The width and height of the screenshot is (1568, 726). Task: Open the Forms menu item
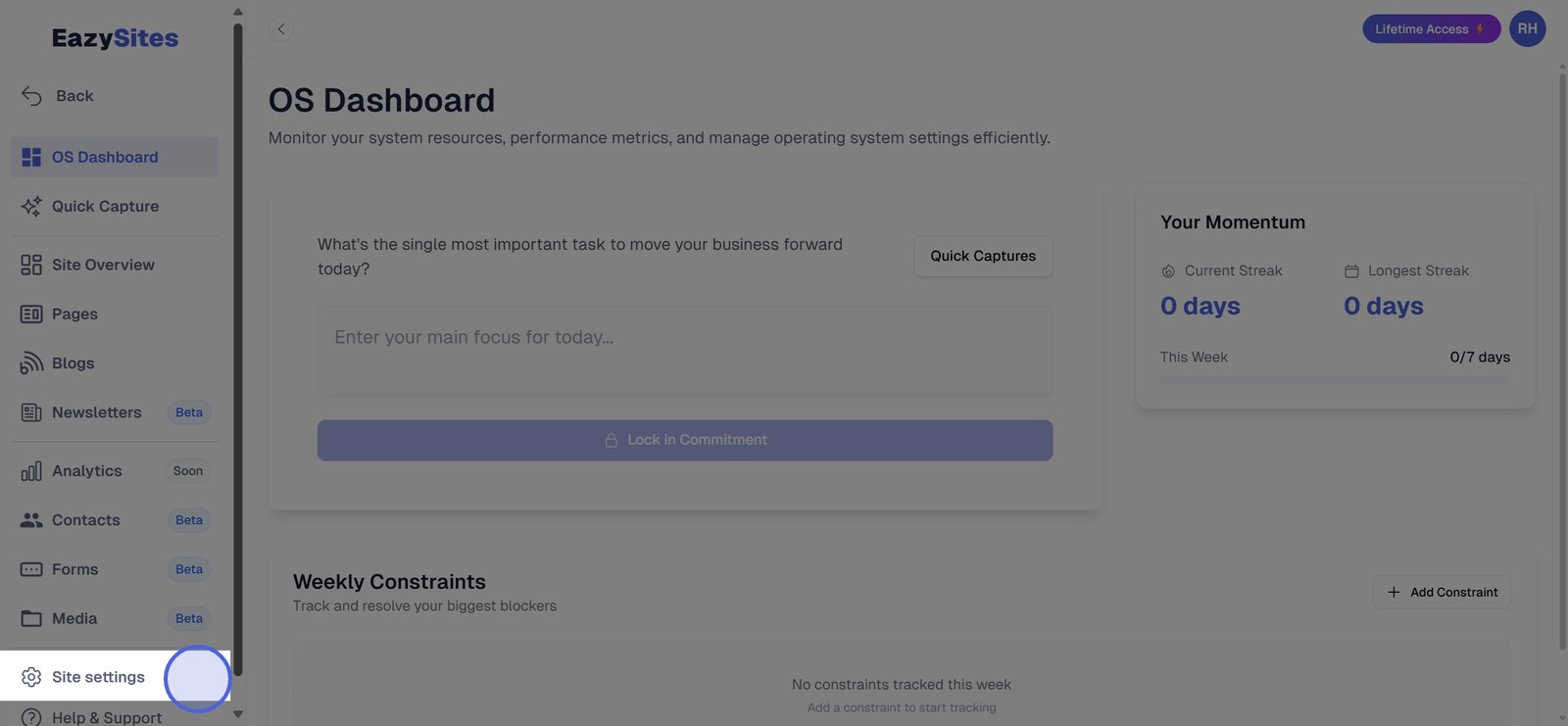(x=75, y=569)
